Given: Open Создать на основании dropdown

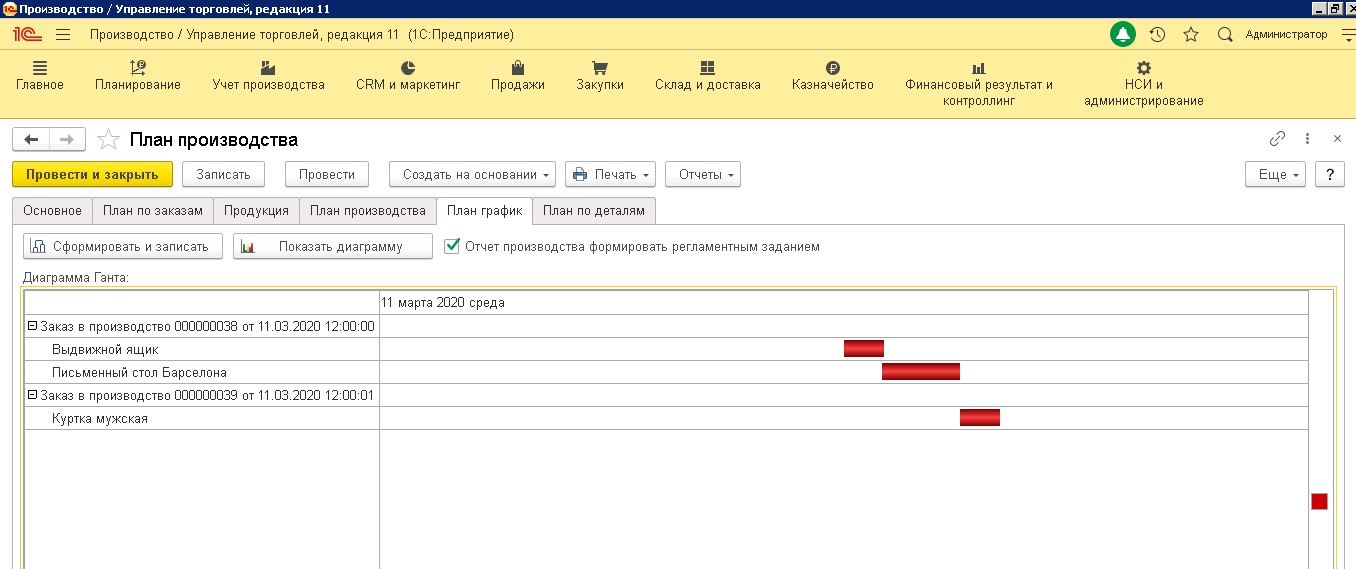Looking at the screenshot, I should coord(473,174).
